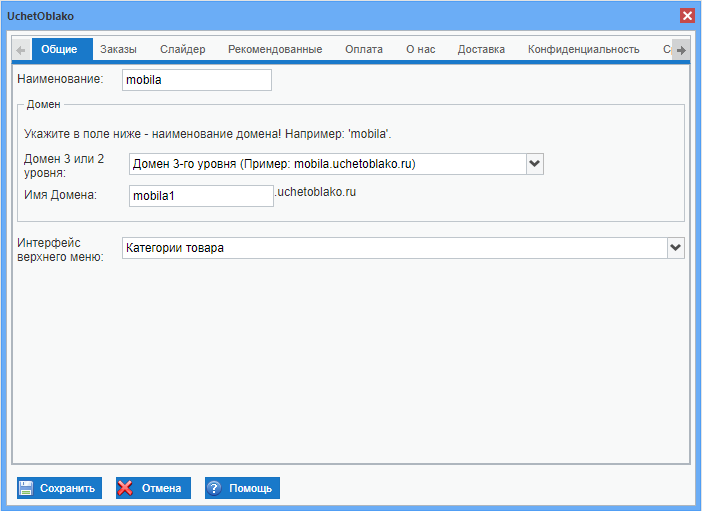Switch to the Заказы tab

(x=118, y=49)
